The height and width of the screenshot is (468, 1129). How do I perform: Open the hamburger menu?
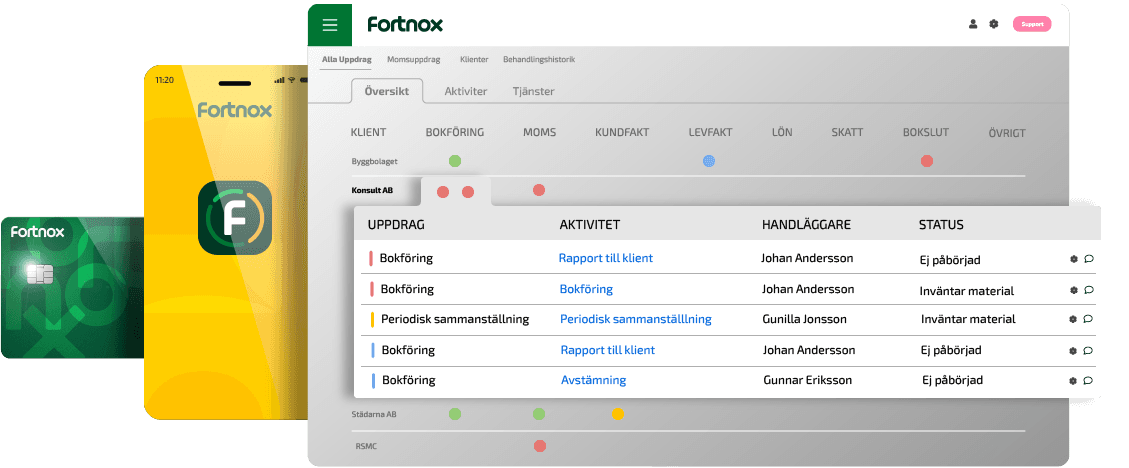(x=330, y=24)
